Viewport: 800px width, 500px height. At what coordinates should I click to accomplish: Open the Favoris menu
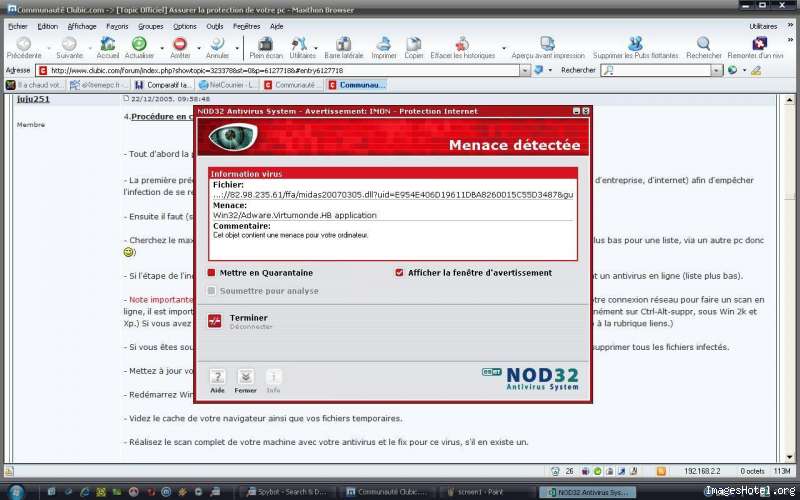pyautogui.click(x=117, y=26)
